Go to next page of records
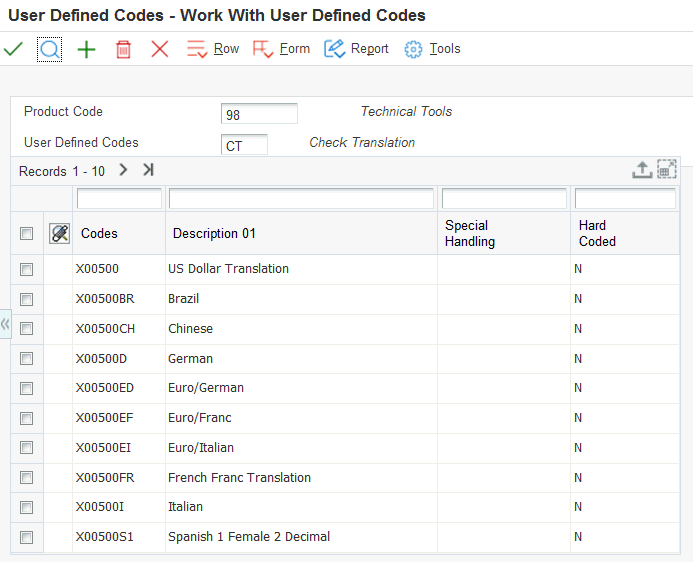This screenshot has width=693, height=562. tap(123, 170)
